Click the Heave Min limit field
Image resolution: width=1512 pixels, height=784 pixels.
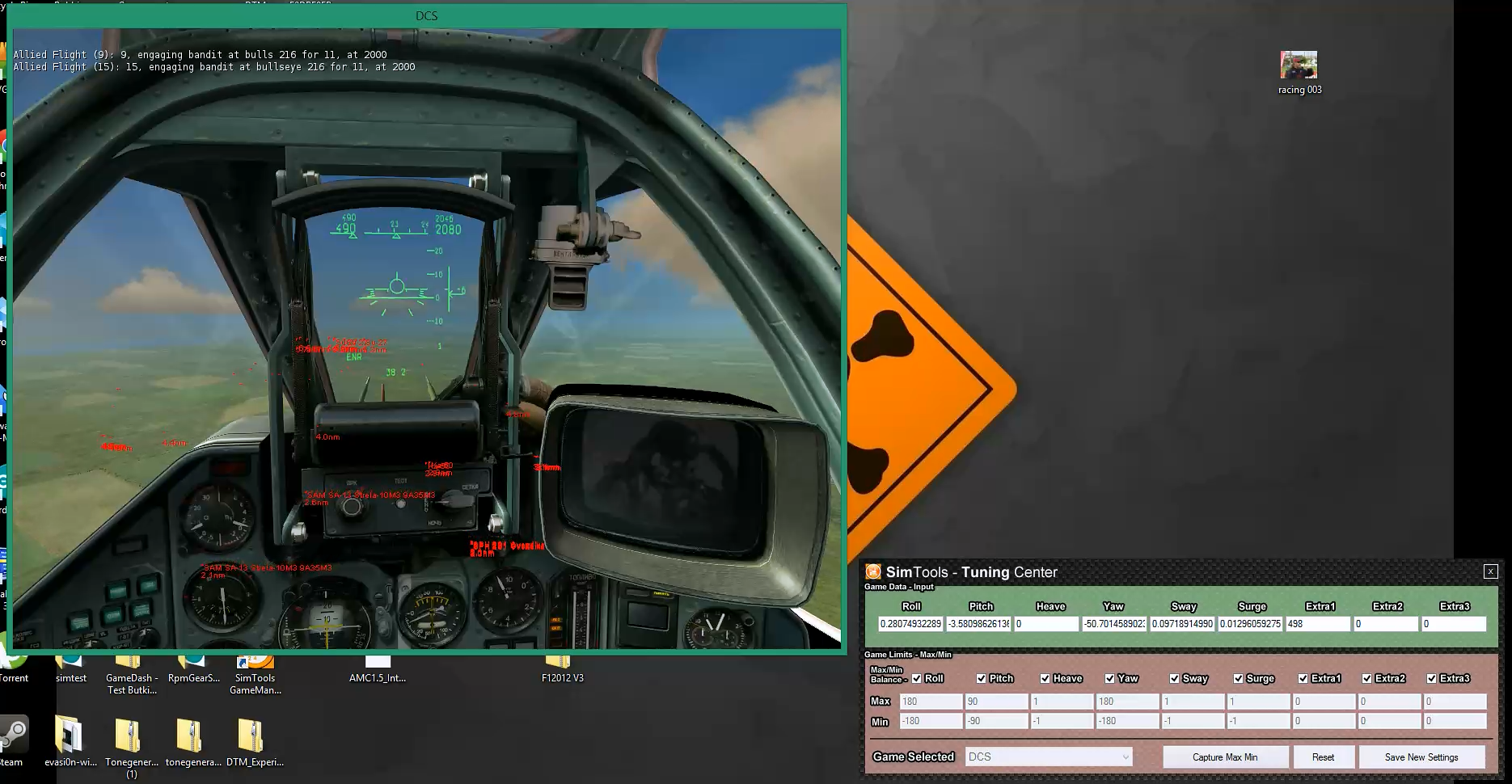point(1062,721)
